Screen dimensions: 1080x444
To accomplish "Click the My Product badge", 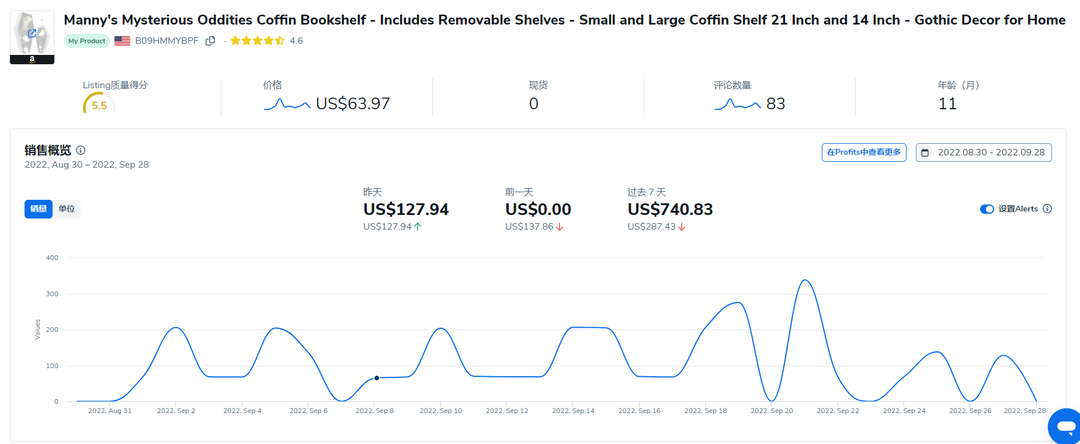I will tap(87, 41).
